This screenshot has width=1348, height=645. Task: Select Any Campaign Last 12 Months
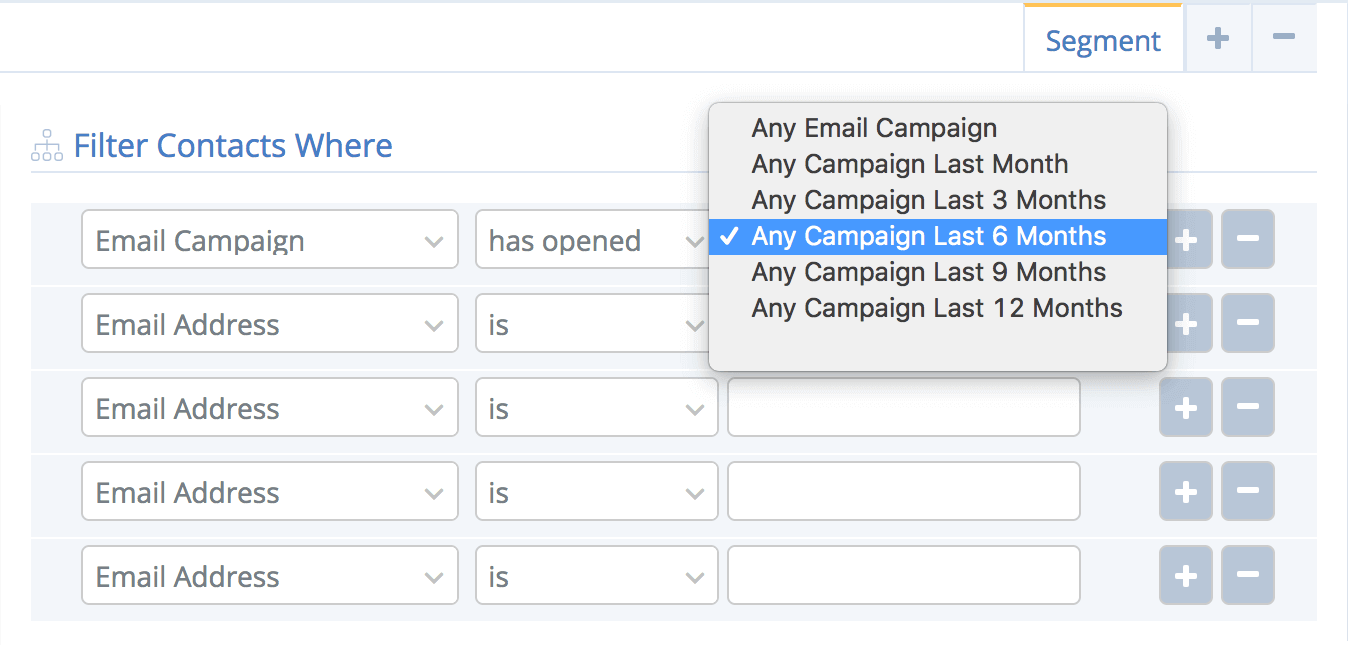point(938,308)
